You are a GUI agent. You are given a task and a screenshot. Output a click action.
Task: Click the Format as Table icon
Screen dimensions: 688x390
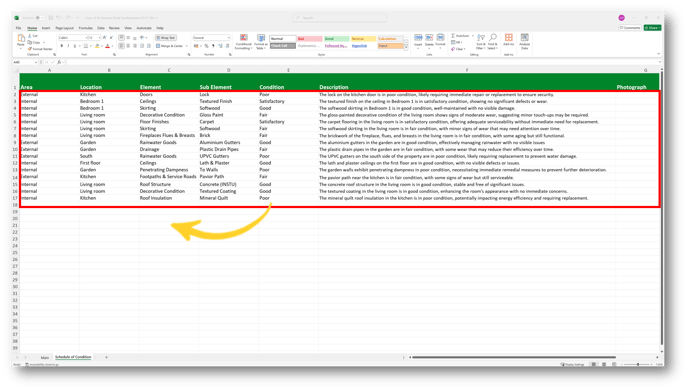[261, 42]
